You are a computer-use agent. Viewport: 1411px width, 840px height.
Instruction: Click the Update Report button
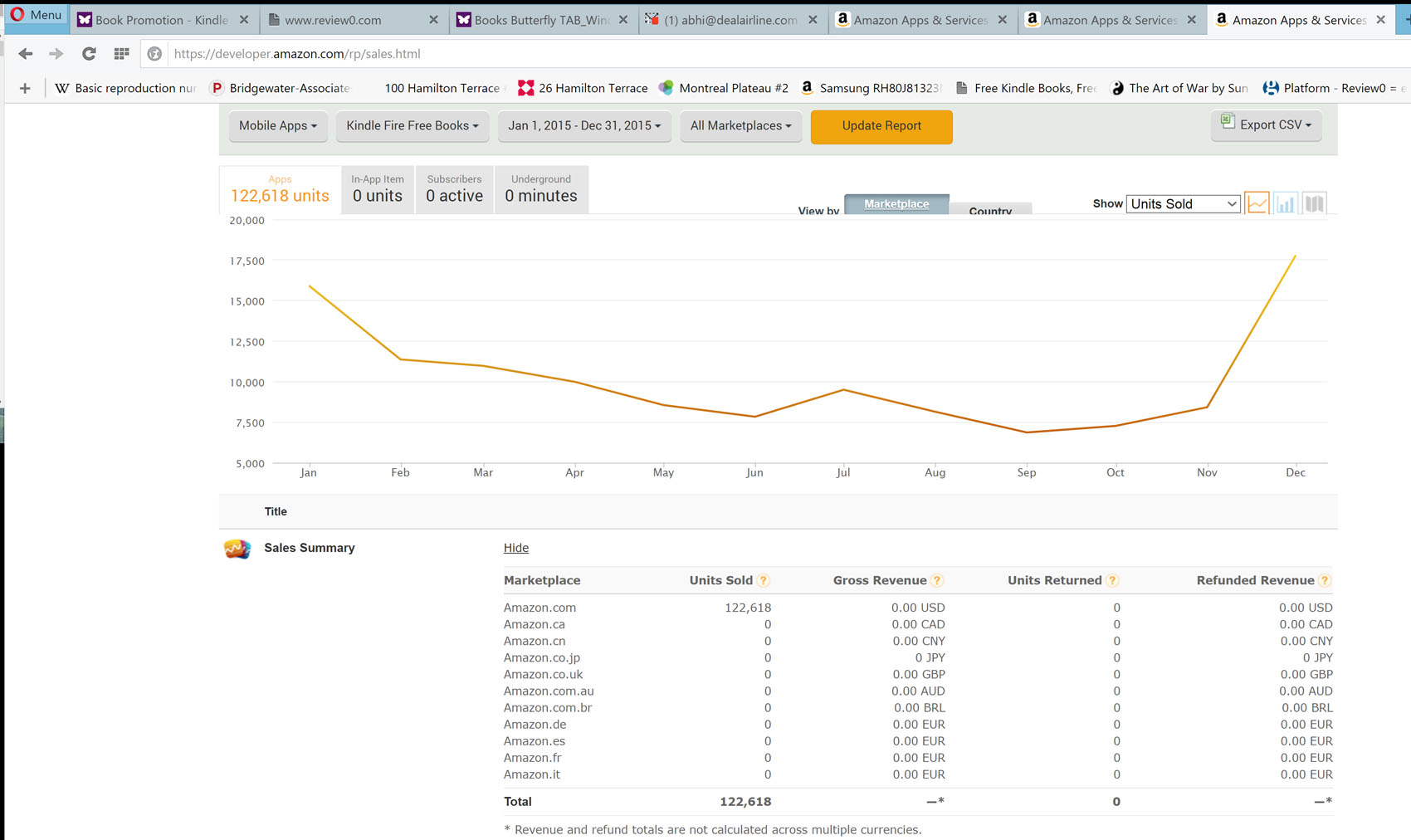pos(881,127)
